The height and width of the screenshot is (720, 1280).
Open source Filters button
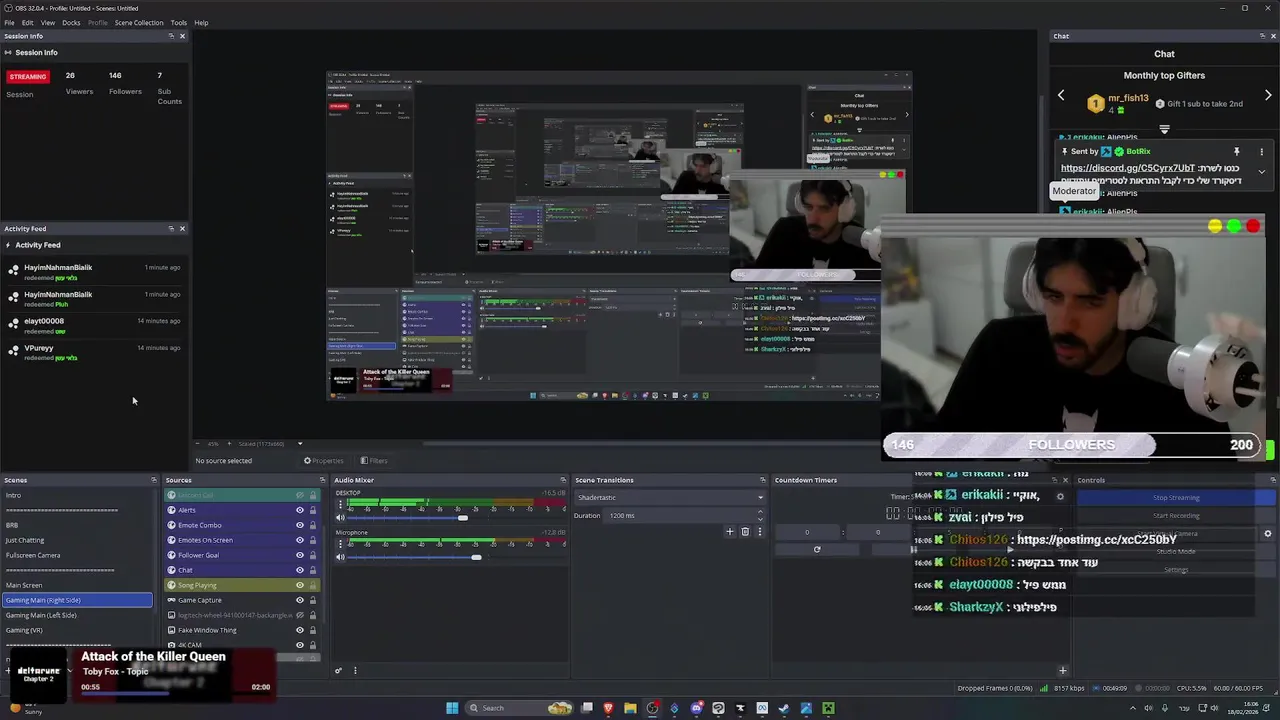point(374,461)
